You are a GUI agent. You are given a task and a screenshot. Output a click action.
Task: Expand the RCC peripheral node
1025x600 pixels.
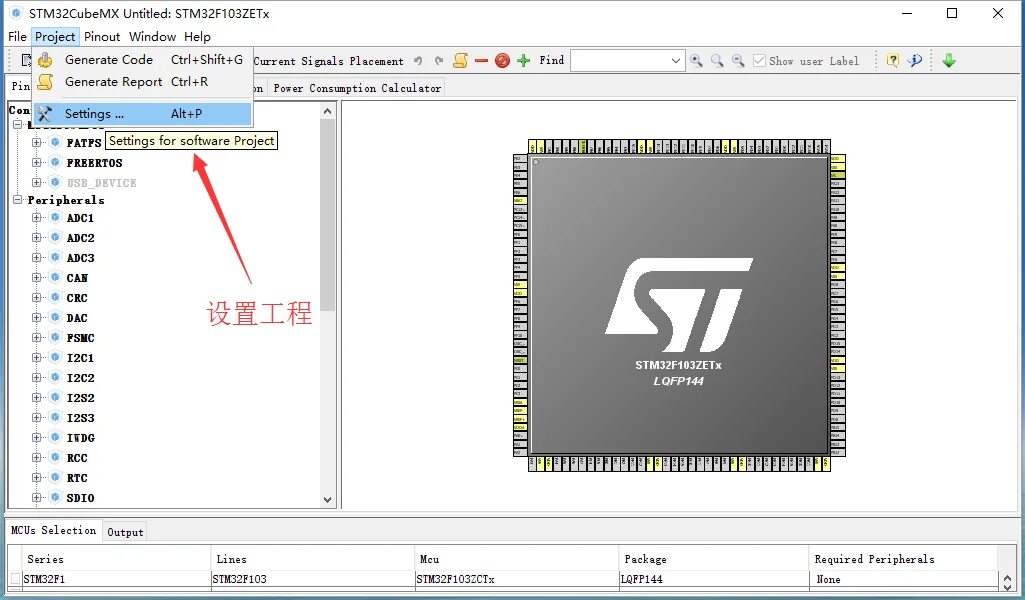(37, 458)
